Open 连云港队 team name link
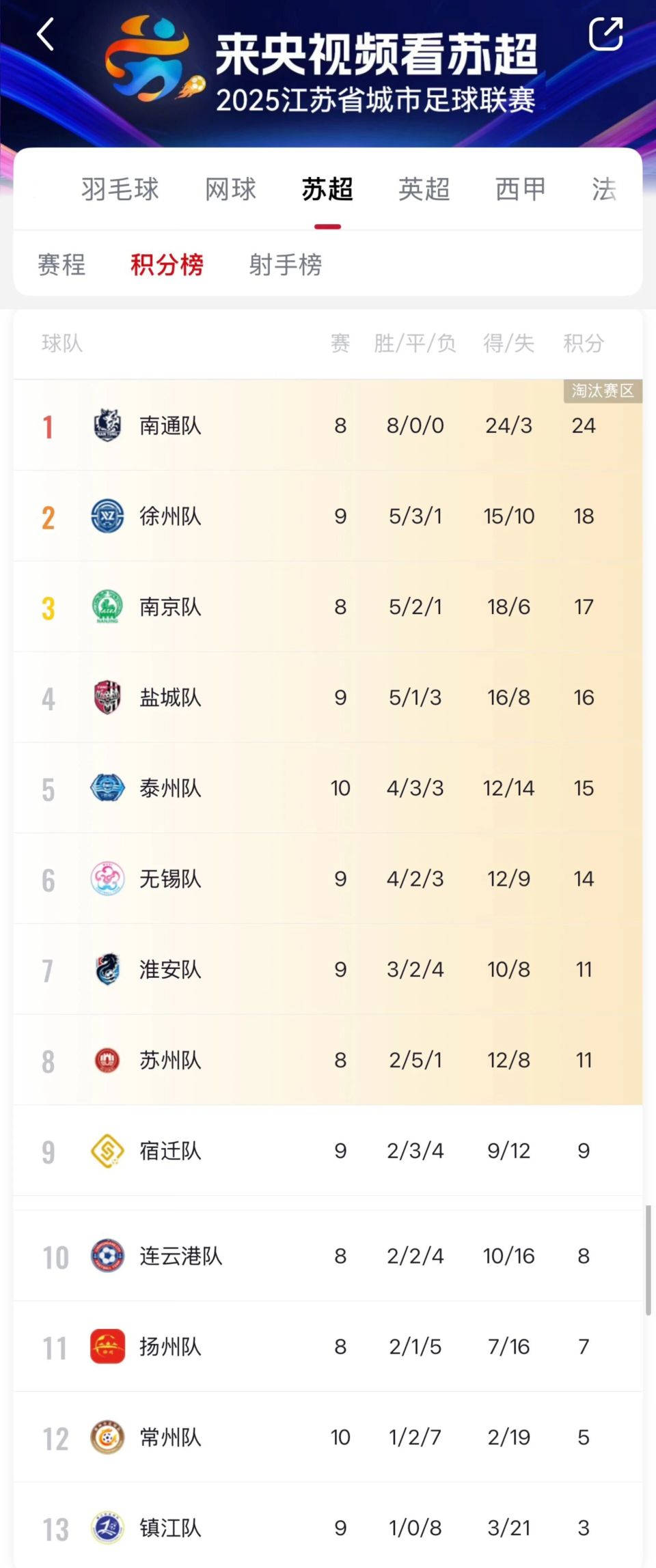The image size is (656, 1568). pos(180,1256)
